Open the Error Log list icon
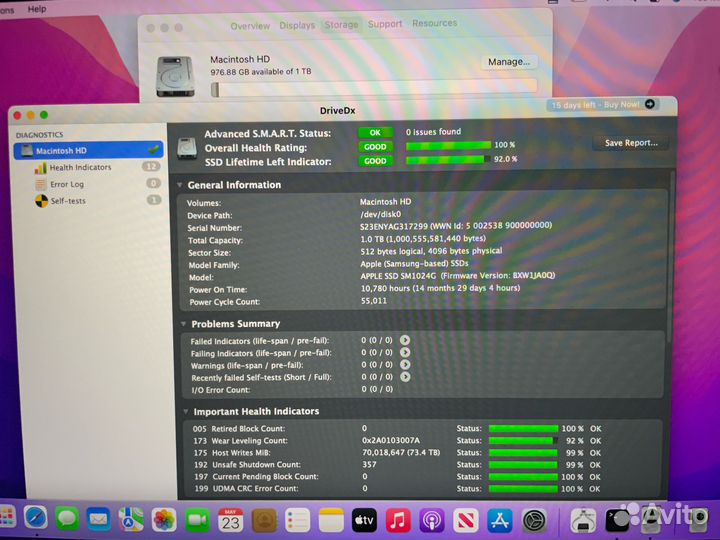This screenshot has height=540, width=720. 41,184
